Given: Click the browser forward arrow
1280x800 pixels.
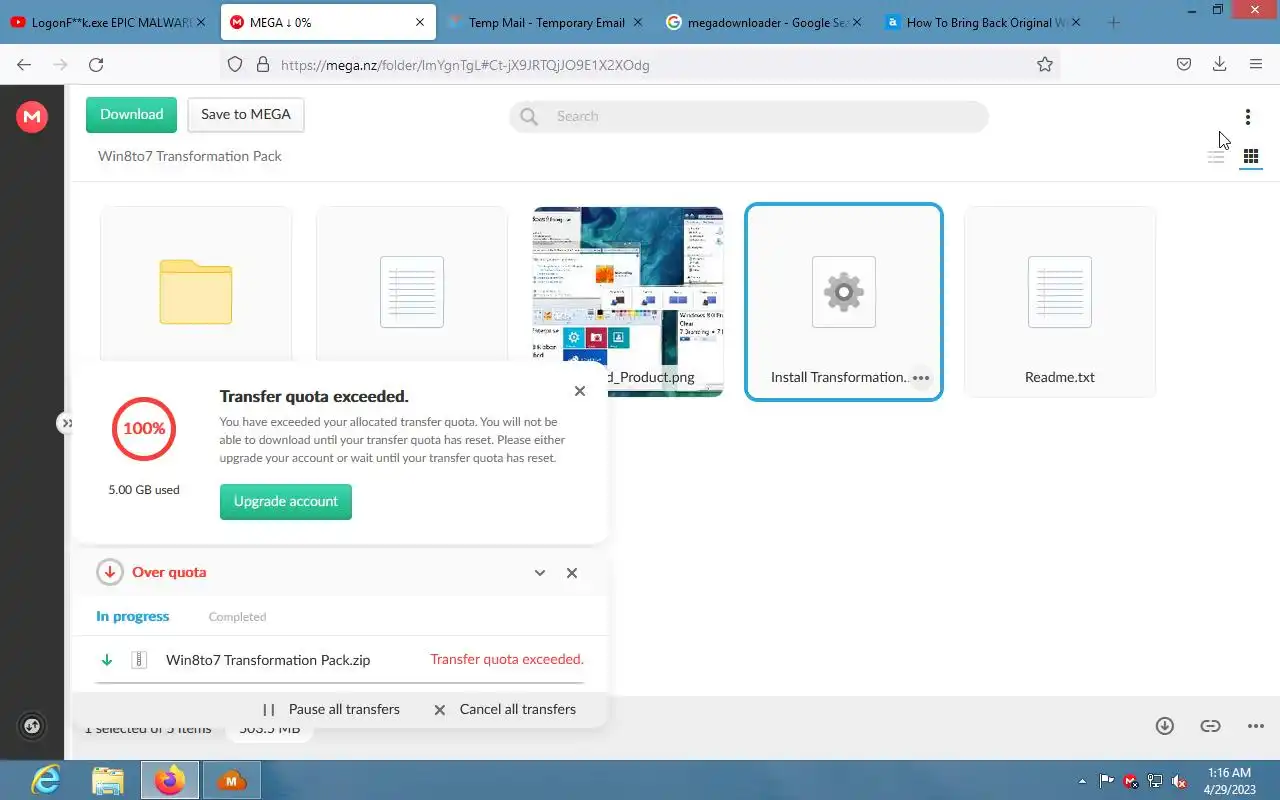Looking at the screenshot, I should pos(60,65).
